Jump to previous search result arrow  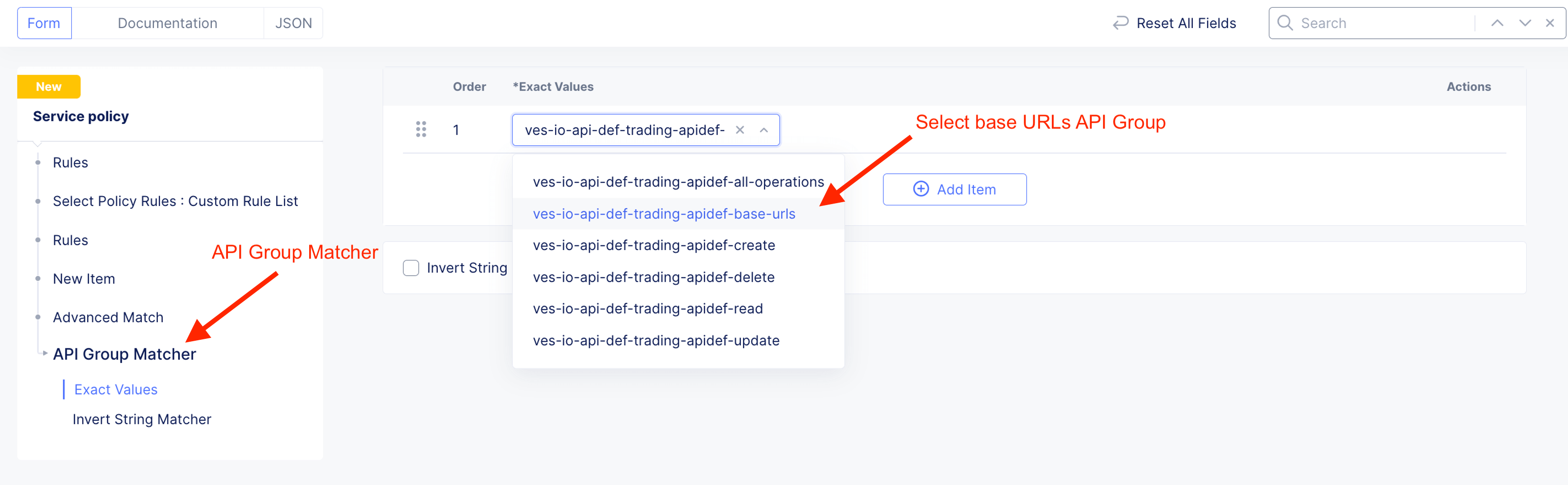[1497, 23]
